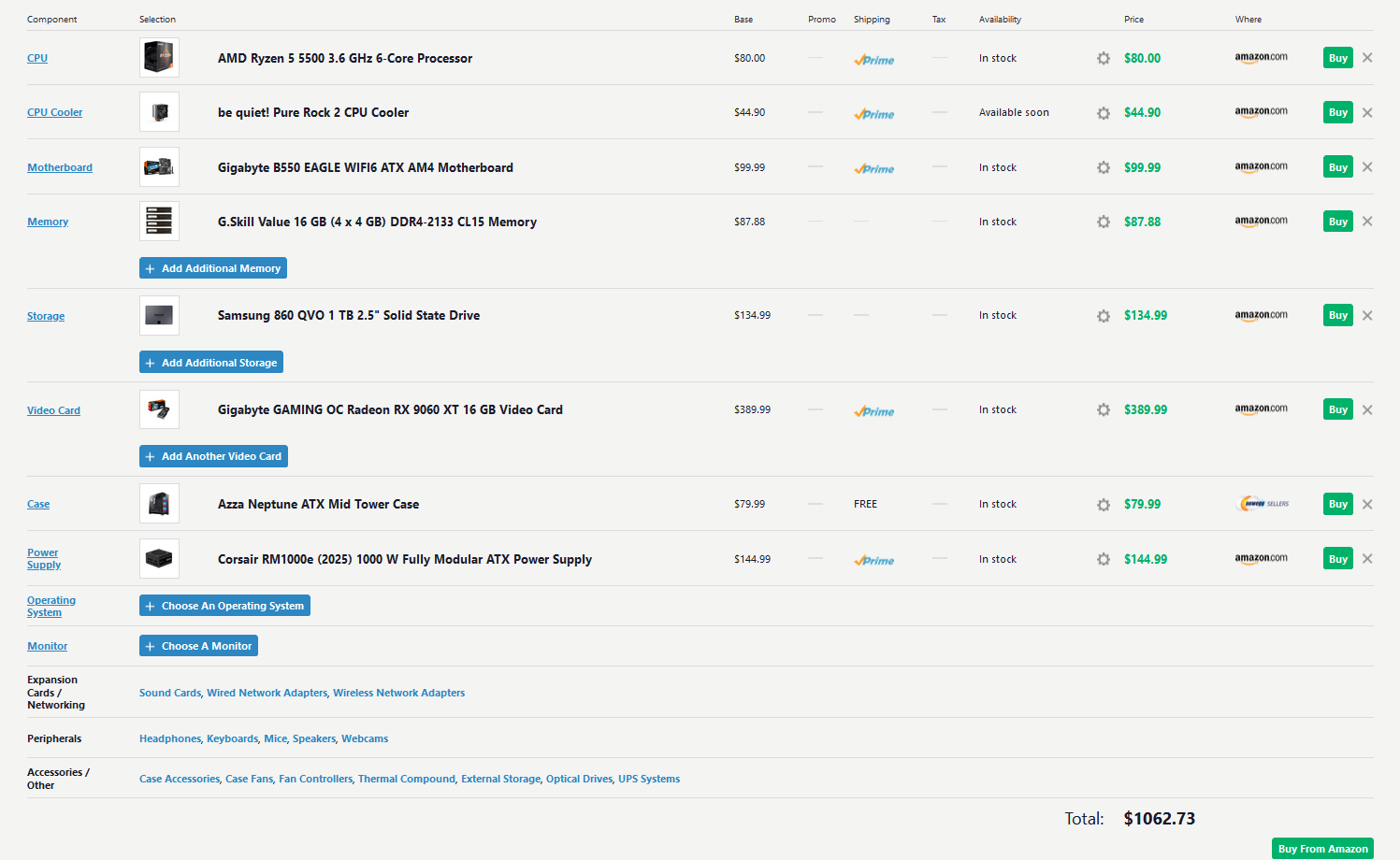Viewport: 1400px width, 860px height.
Task: Buy the be quiet! Pure Rock 2
Action: [x=1338, y=112]
